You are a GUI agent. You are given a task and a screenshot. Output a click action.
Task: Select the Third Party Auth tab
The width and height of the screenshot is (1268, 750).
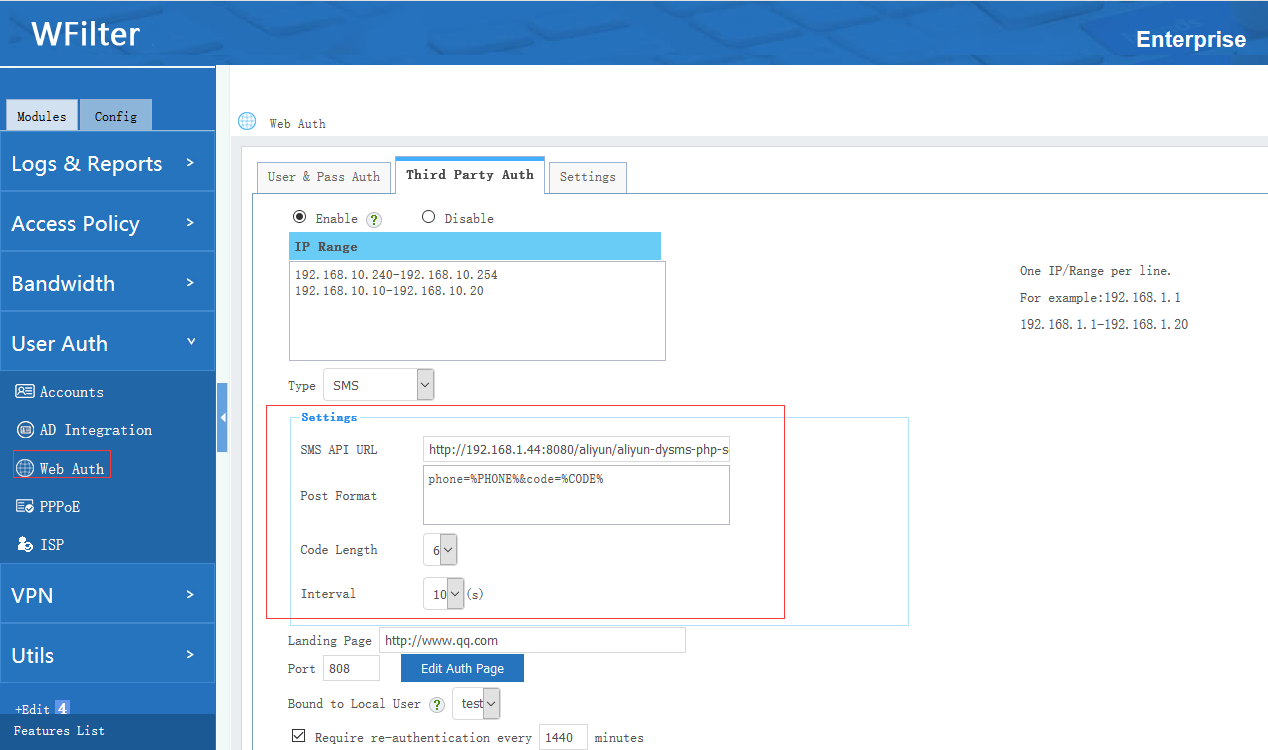(x=470, y=175)
